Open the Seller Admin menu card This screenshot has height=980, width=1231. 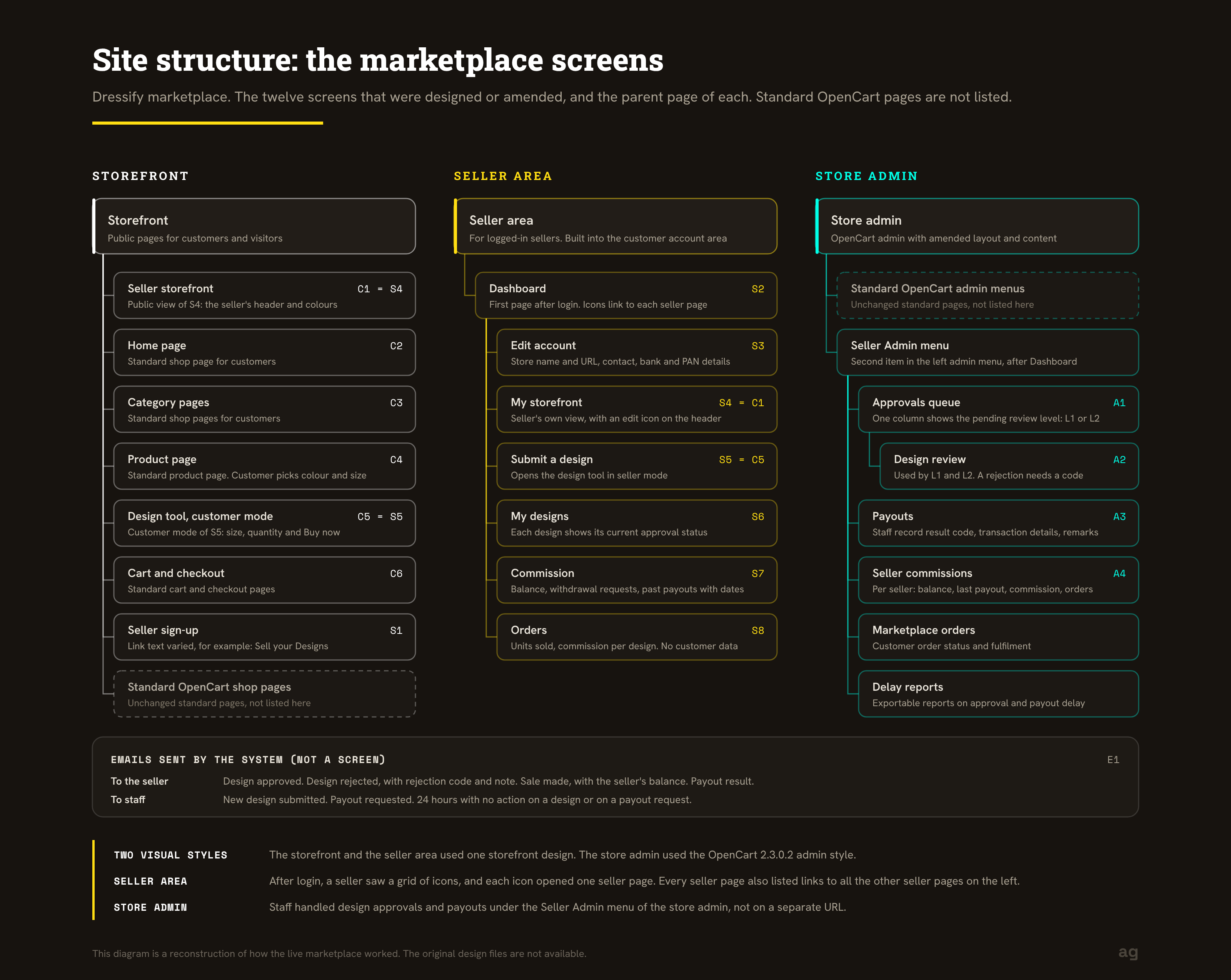pos(988,352)
